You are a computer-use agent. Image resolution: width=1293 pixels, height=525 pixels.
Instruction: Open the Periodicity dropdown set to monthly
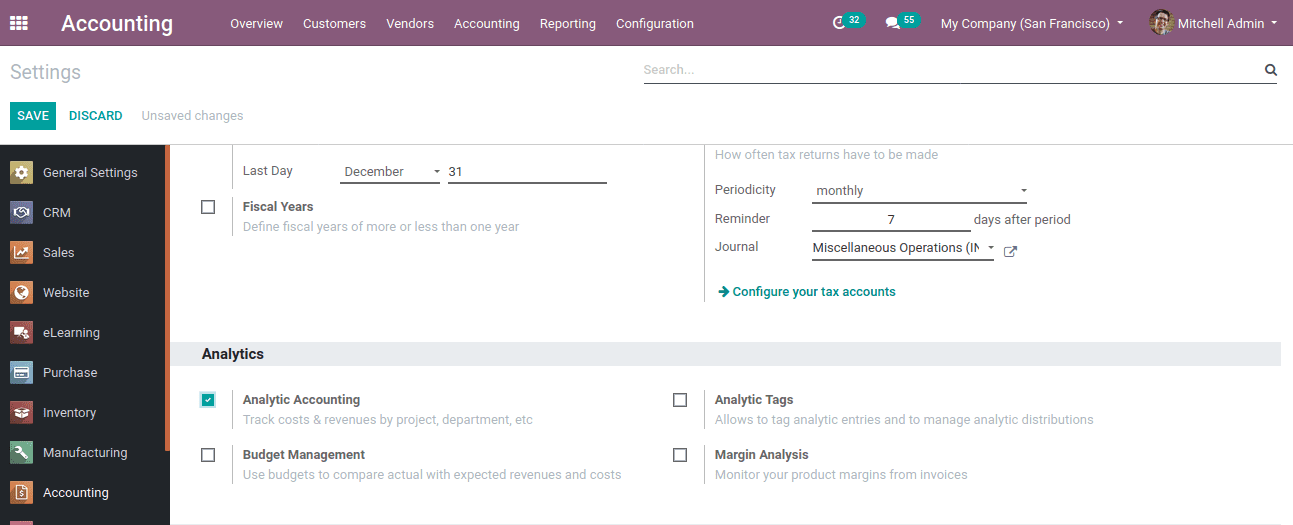[919, 191]
